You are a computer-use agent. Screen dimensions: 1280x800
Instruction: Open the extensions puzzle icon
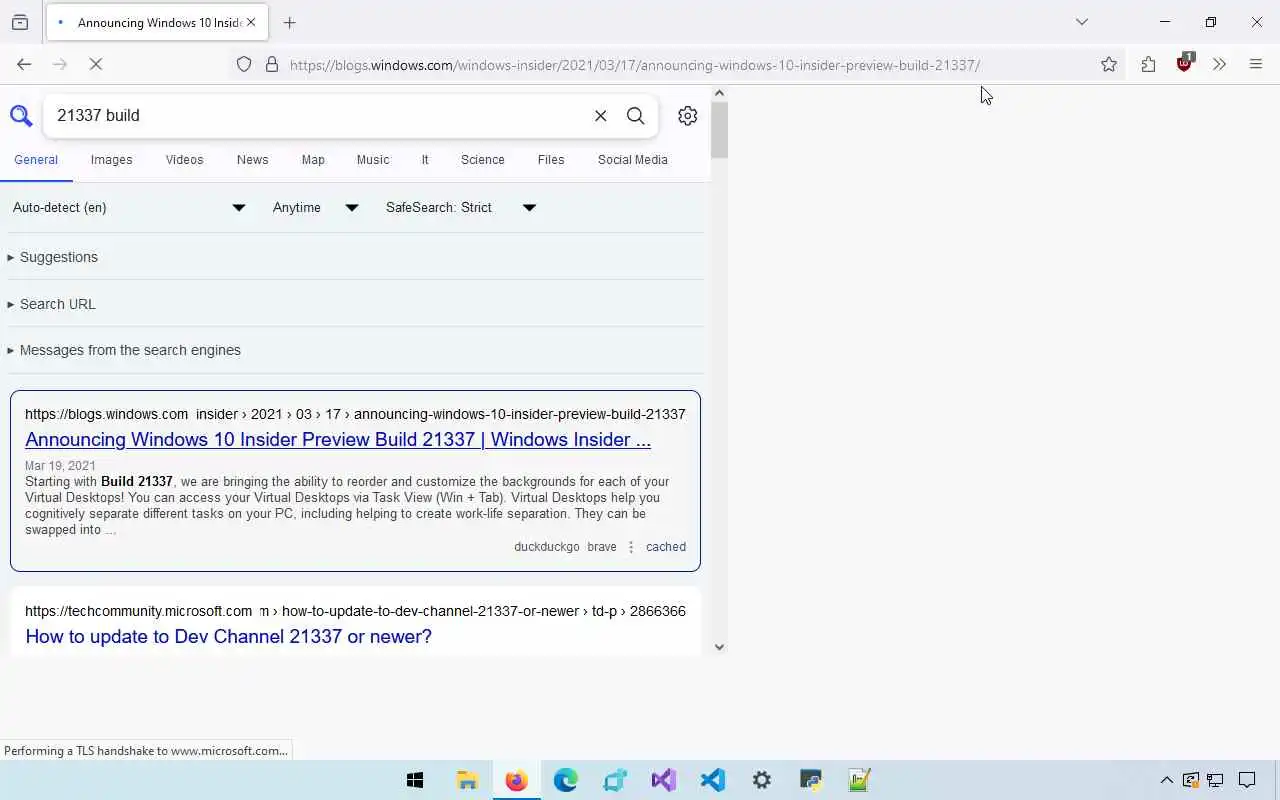[x=1148, y=64]
